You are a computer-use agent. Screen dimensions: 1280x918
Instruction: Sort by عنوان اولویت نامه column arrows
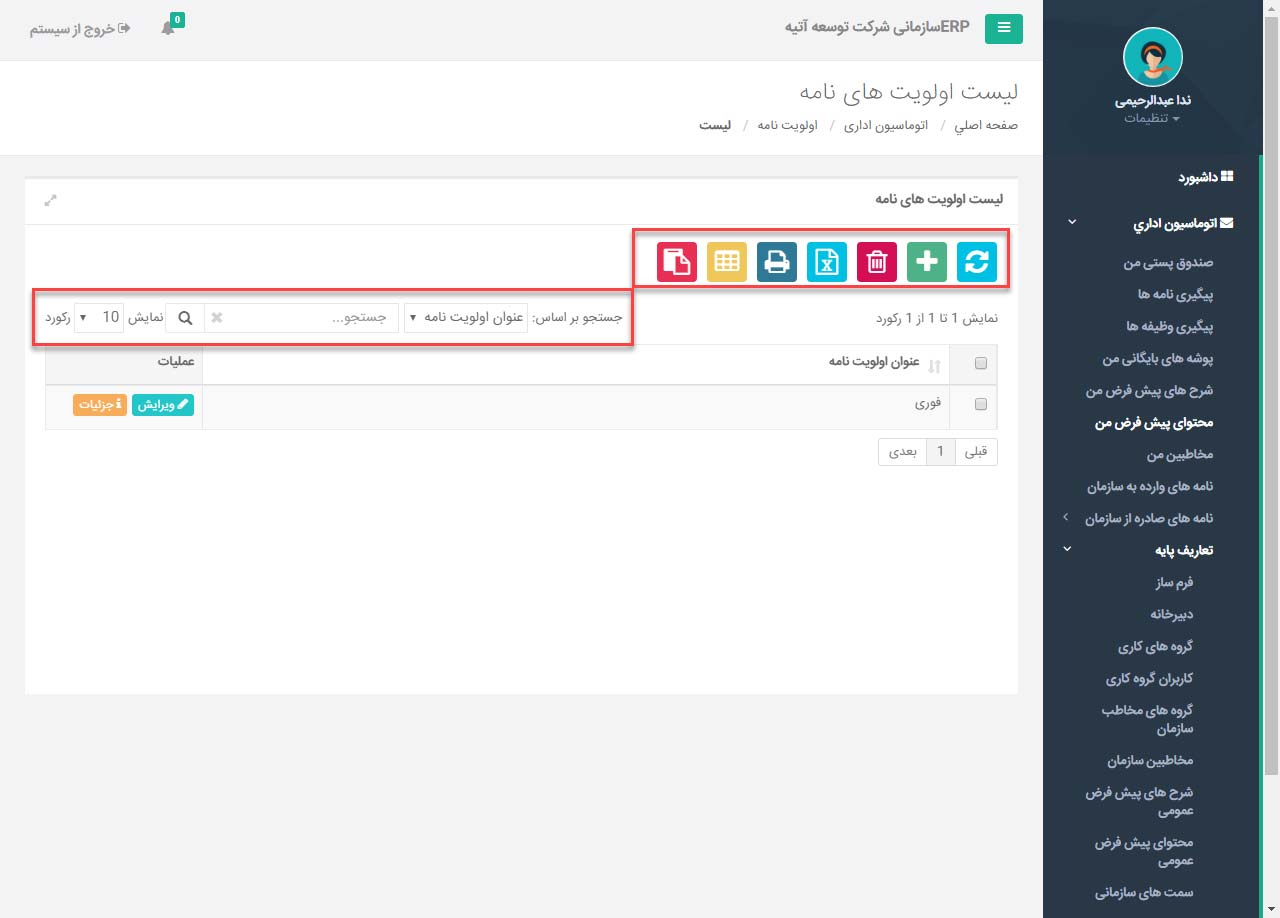coord(935,366)
